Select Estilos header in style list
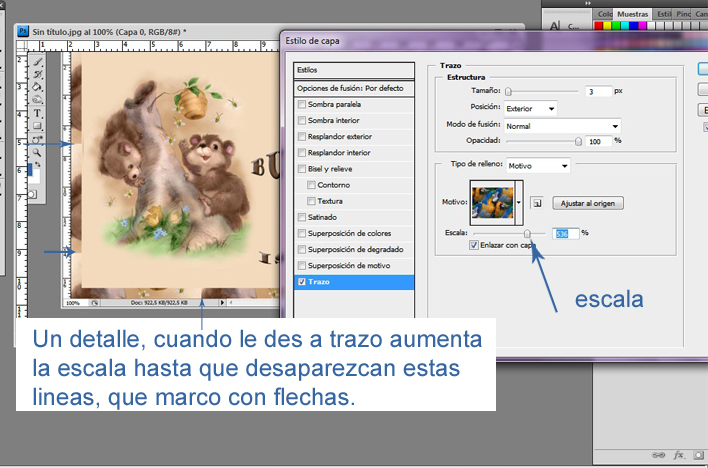Image resolution: width=708 pixels, height=468 pixels. pyautogui.click(x=354, y=70)
